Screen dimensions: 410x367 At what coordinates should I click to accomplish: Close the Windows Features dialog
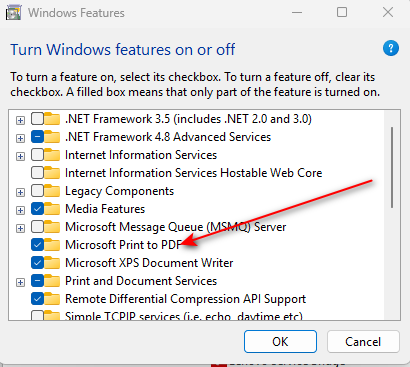coord(388,13)
